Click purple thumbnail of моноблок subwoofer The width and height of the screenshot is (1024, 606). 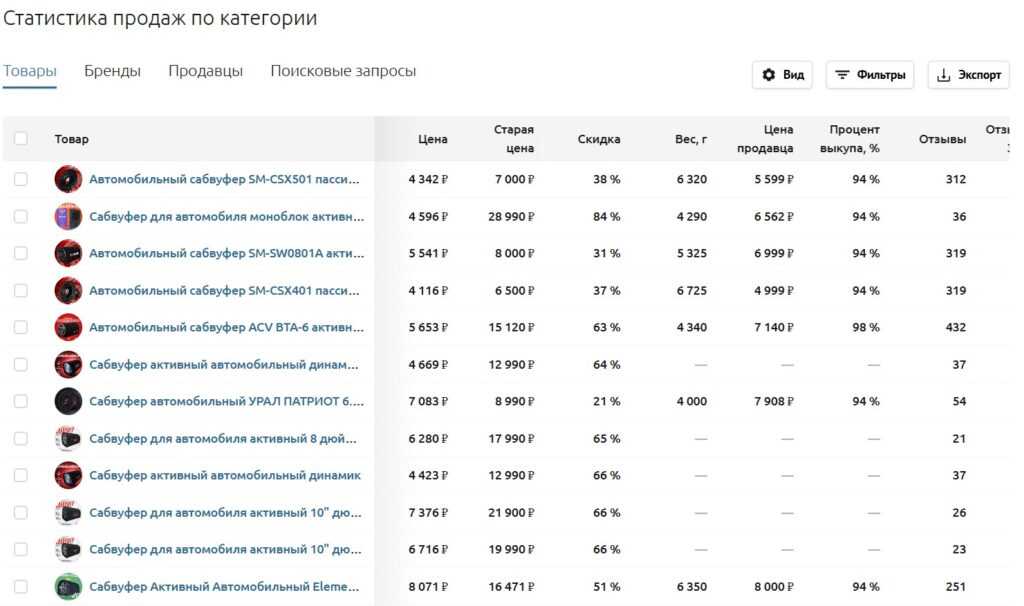68,217
